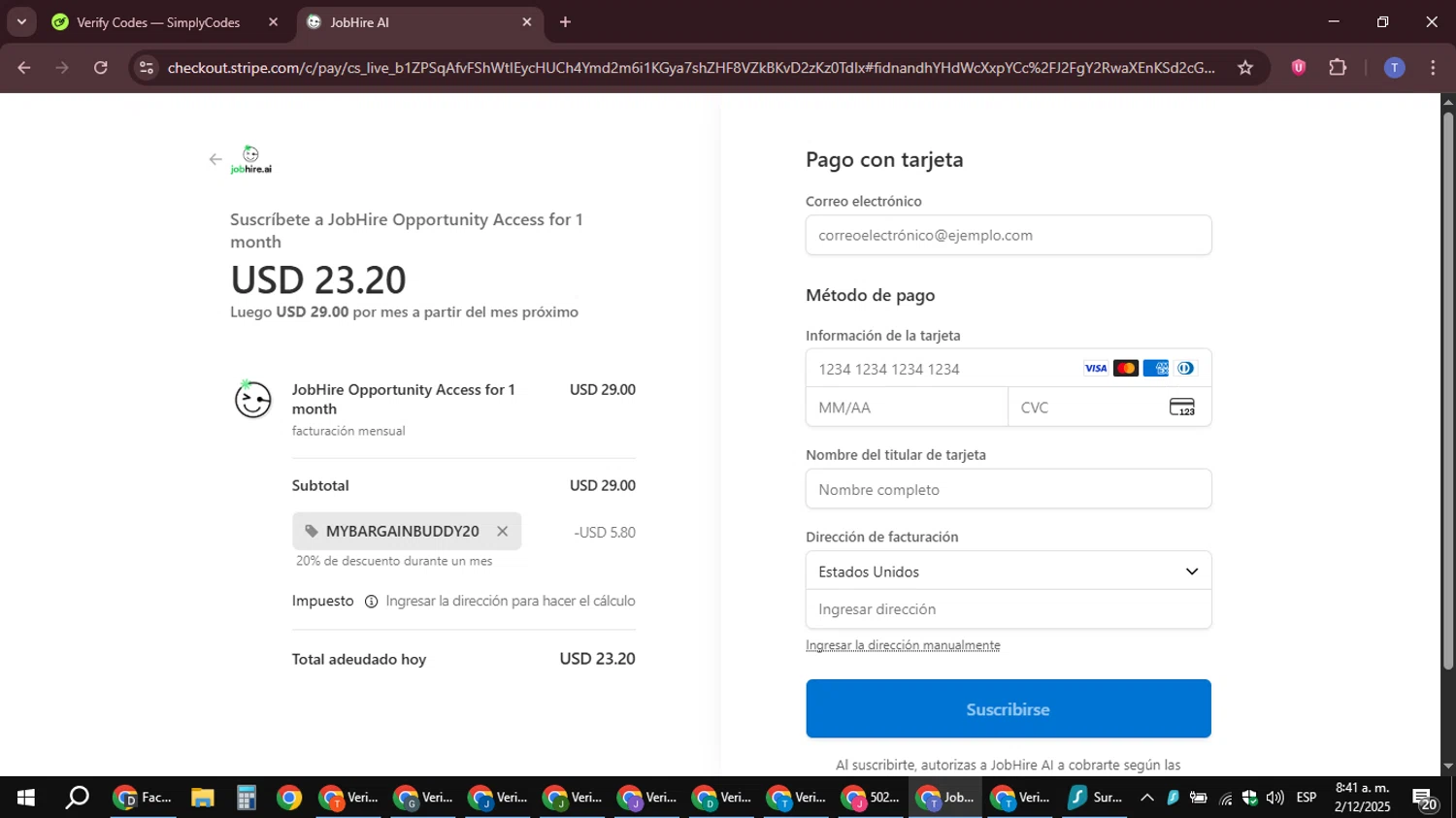Open the uBlock shield extension icon
The width and height of the screenshot is (1456, 818).
[1299, 68]
